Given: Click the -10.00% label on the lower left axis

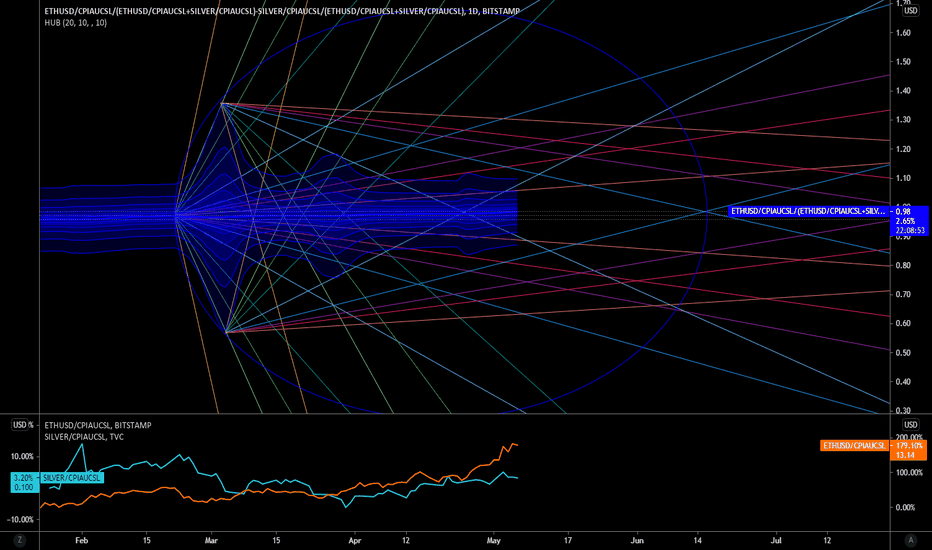Looking at the screenshot, I should pos(21,519).
